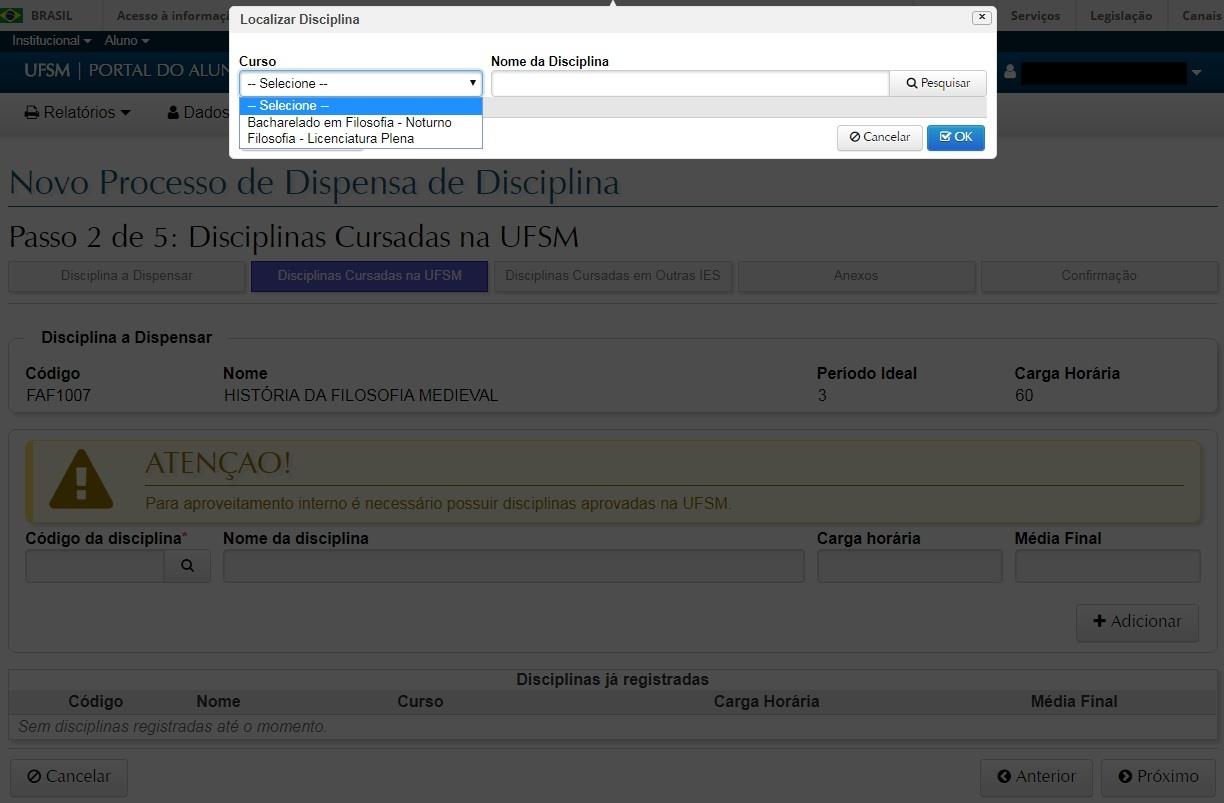Return with the Anterior button

(x=1036, y=776)
